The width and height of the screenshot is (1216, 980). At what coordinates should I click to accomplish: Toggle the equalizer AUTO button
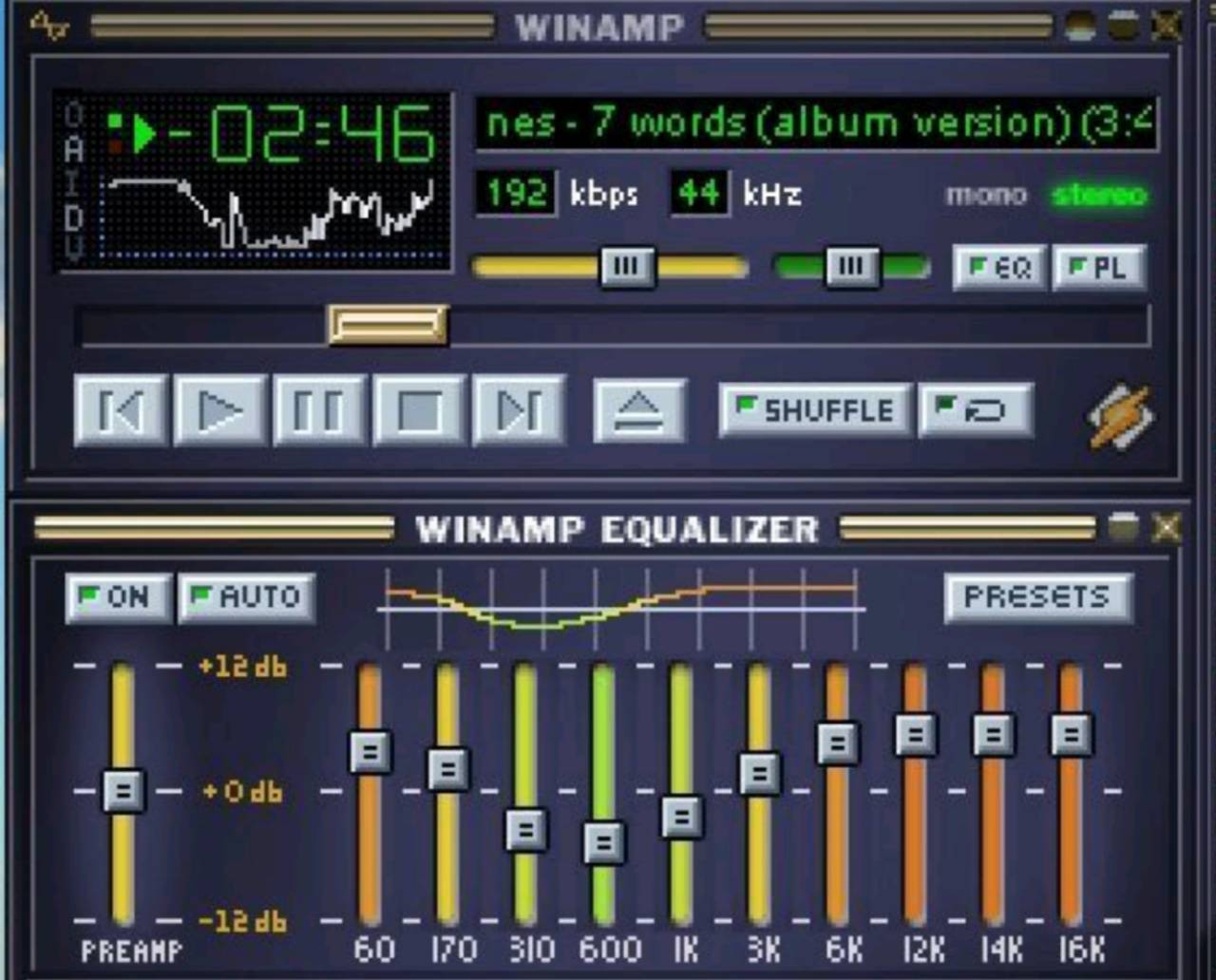[x=246, y=597]
